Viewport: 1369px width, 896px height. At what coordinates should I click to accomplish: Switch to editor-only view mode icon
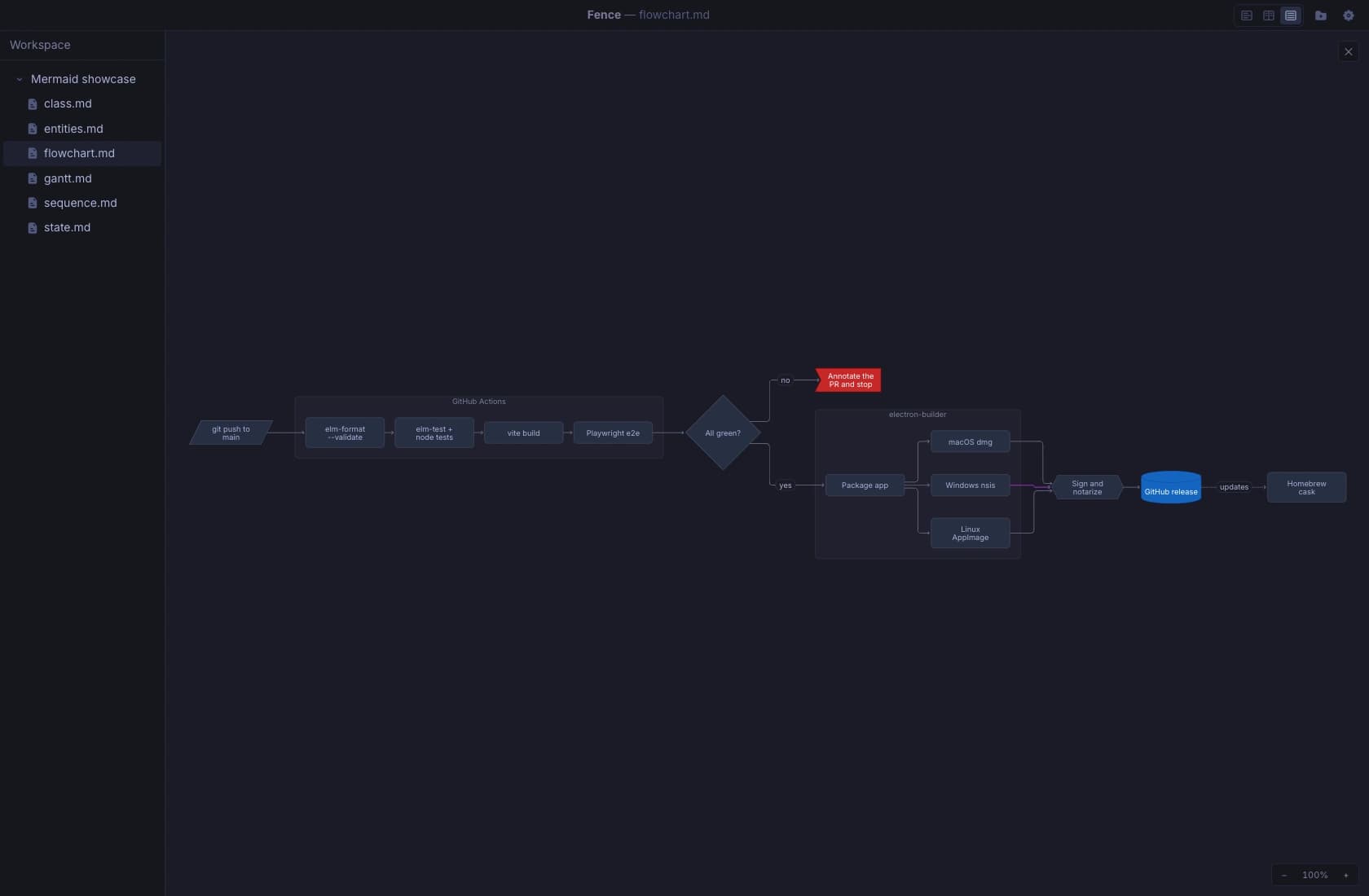[1247, 15]
